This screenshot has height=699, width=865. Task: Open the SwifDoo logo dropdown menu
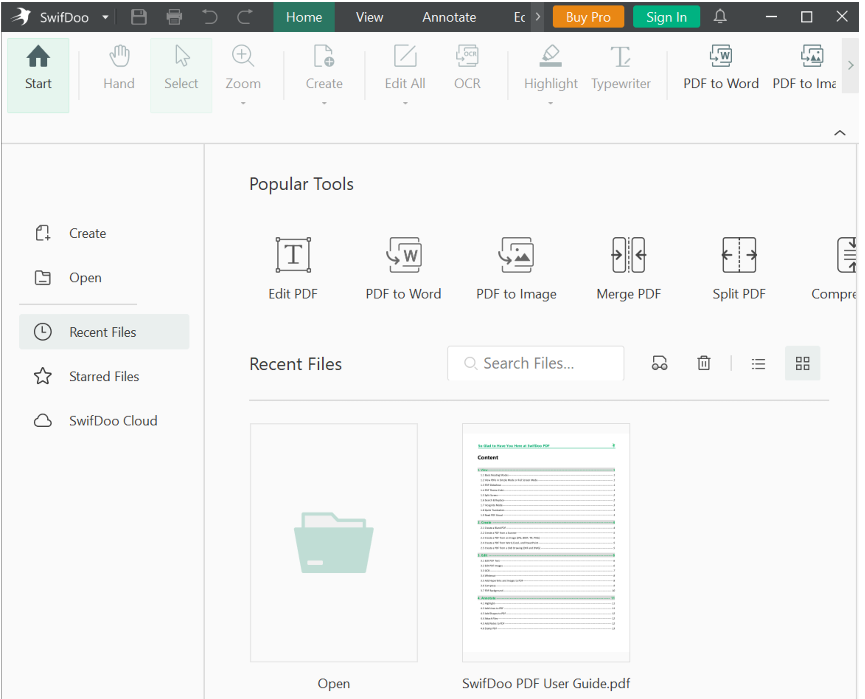pyautogui.click(x=105, y=17)
